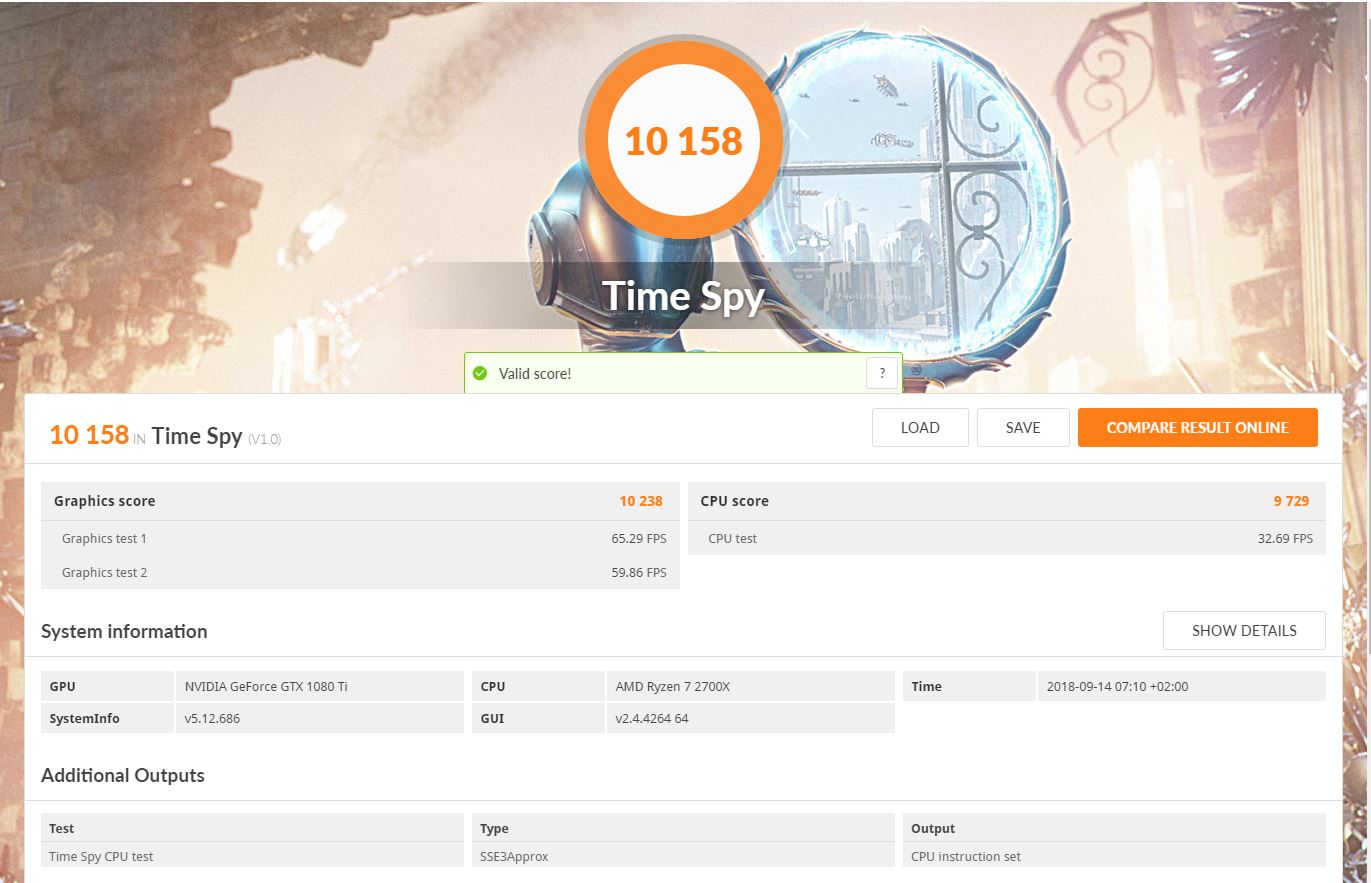Click the (V1.0) version label

[264, 439]
